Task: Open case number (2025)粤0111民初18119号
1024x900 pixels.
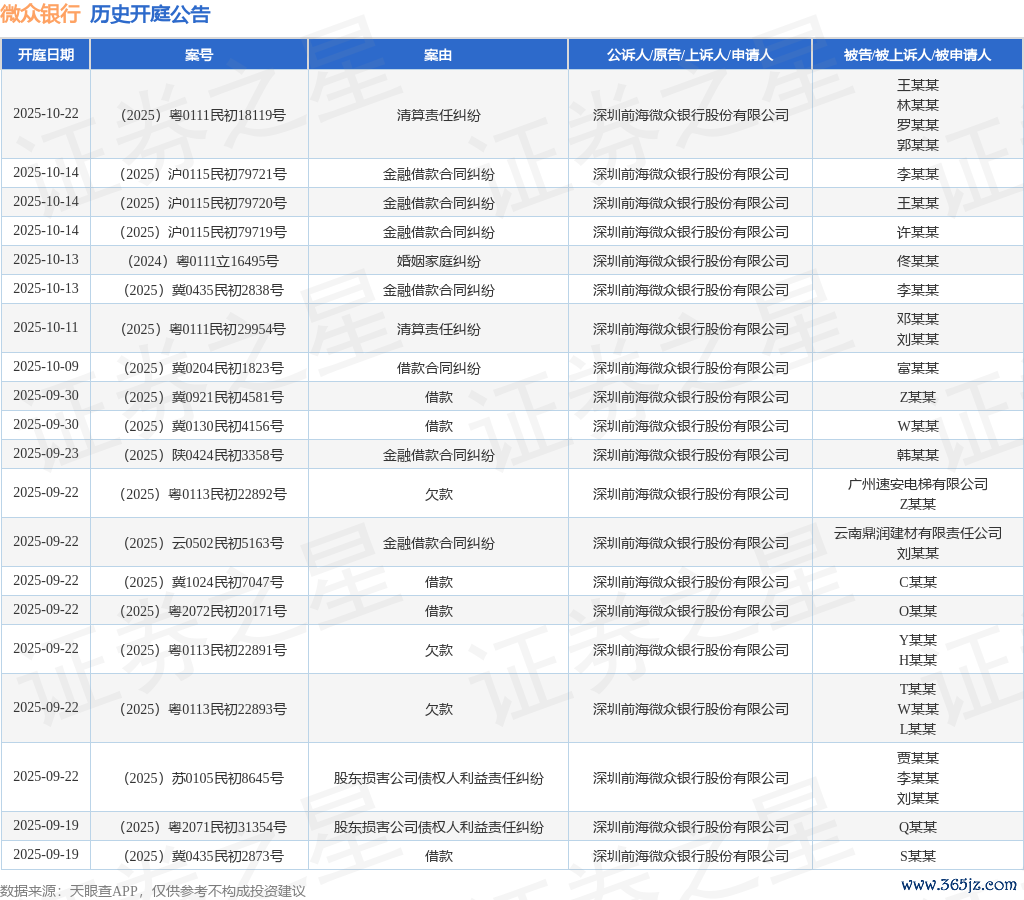Action: pos(199,115)
